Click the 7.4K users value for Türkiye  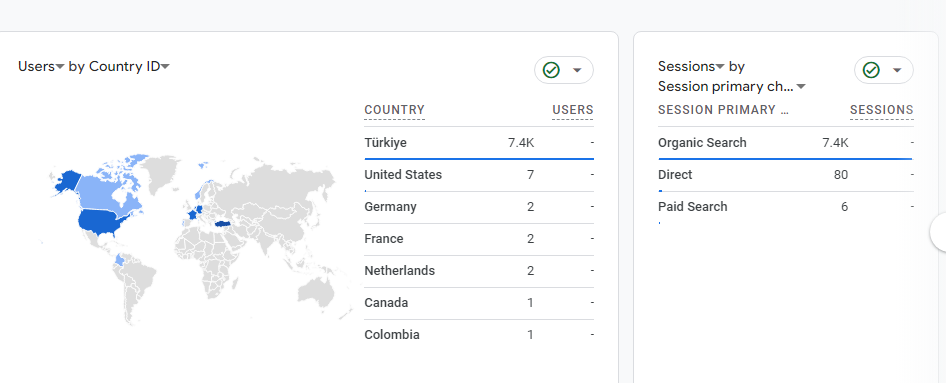coord(521,143)
